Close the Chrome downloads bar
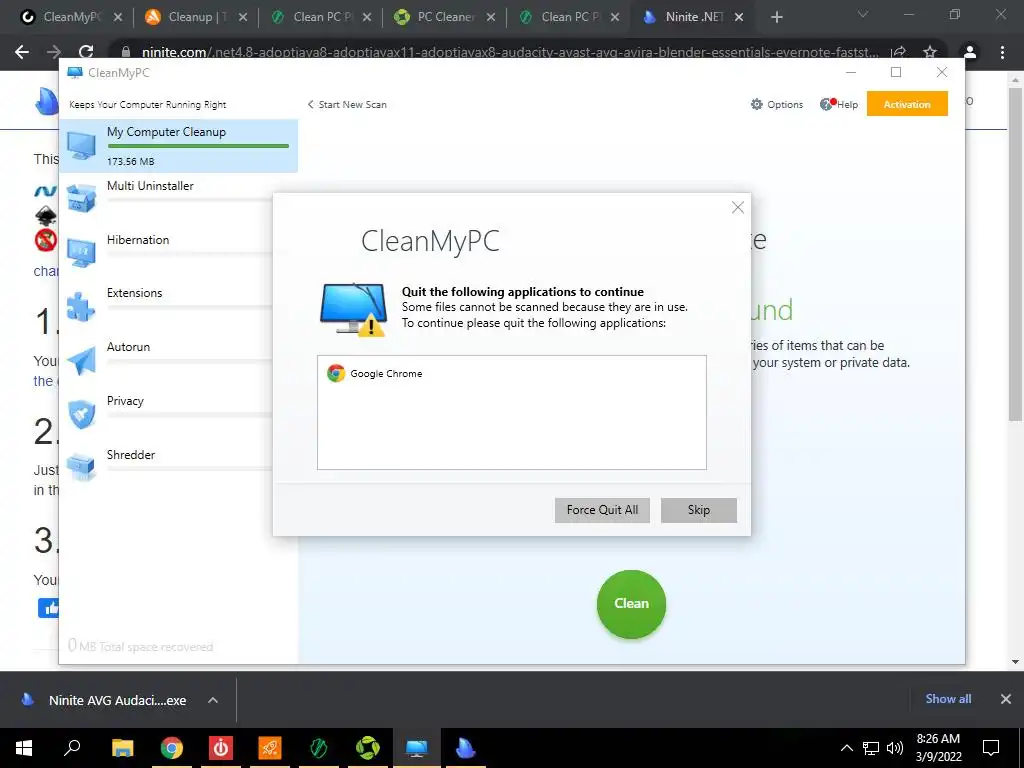 click(1006, 699)
